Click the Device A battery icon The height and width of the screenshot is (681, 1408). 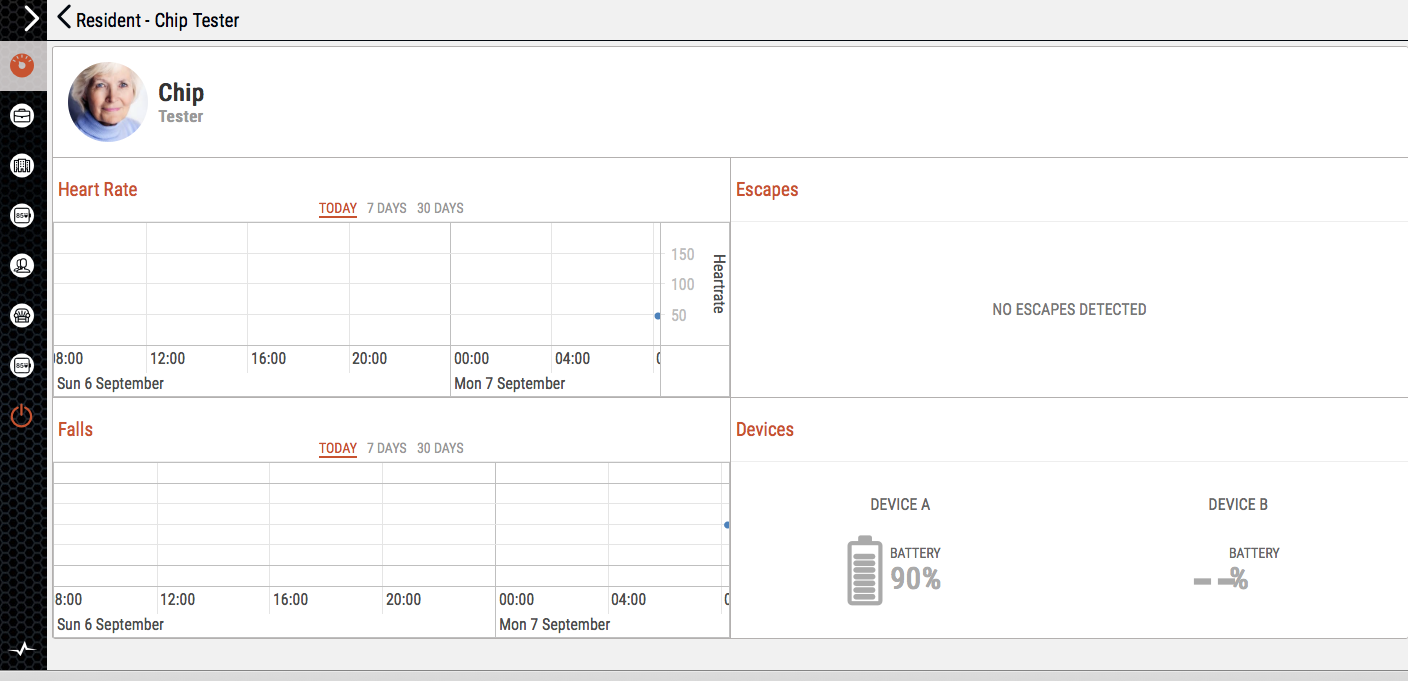click(x=864, y=571)
